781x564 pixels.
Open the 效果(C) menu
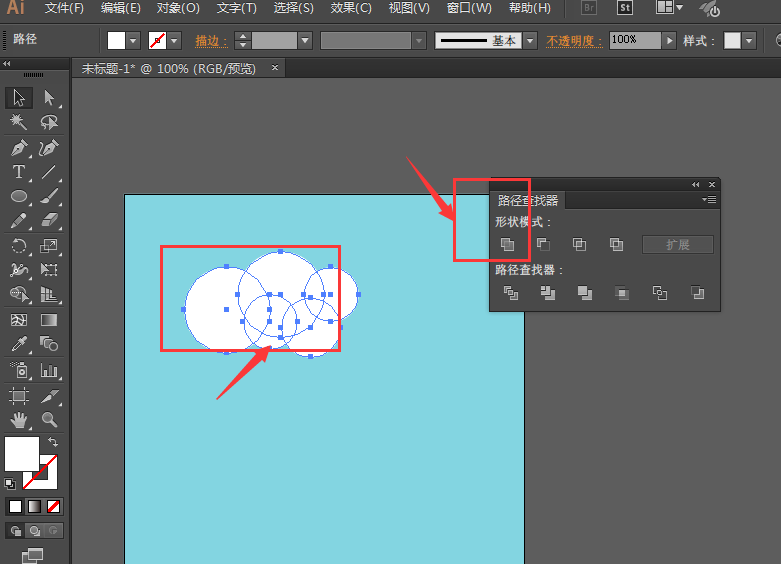click(351, 8)
